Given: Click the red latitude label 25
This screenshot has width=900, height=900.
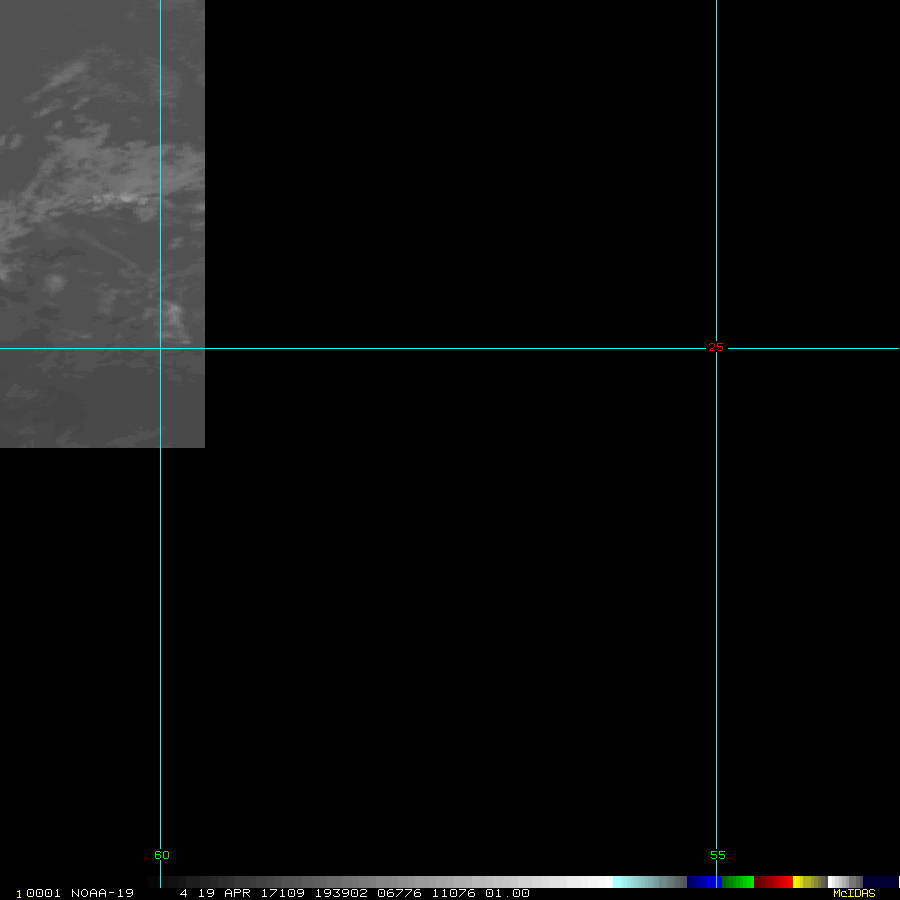Looking at the screenshot, I should coord(716,348).
